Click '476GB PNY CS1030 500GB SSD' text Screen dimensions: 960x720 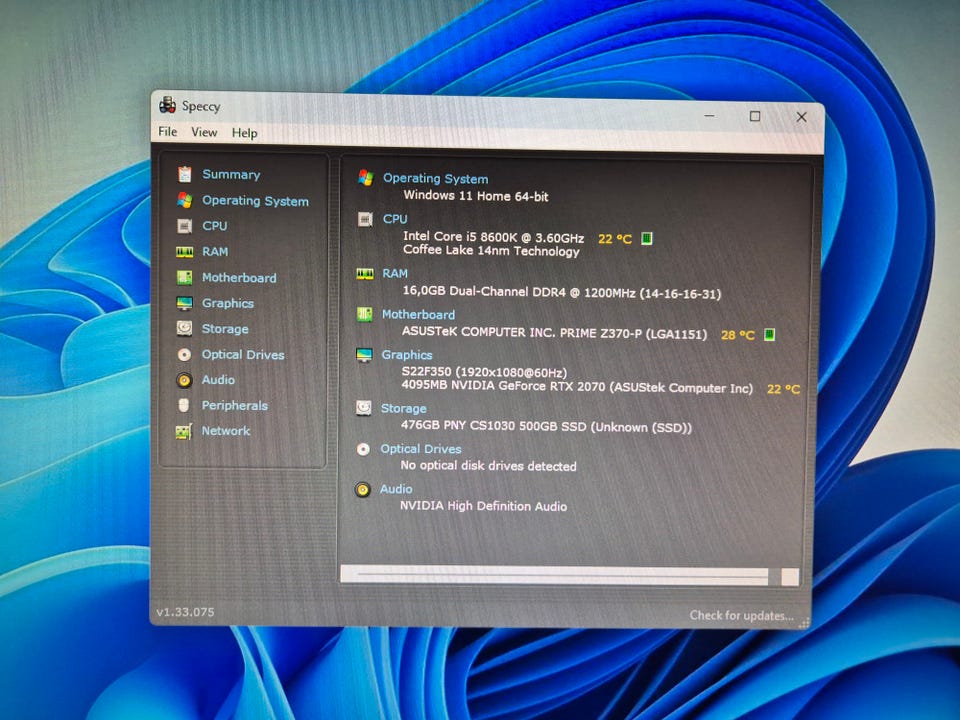coord(493,426)
